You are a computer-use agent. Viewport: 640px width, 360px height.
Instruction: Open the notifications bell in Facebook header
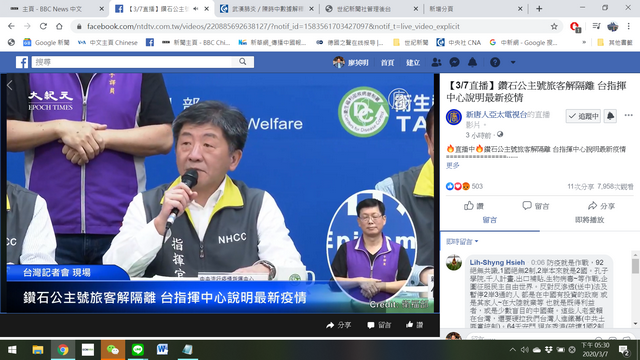(472, 62)
